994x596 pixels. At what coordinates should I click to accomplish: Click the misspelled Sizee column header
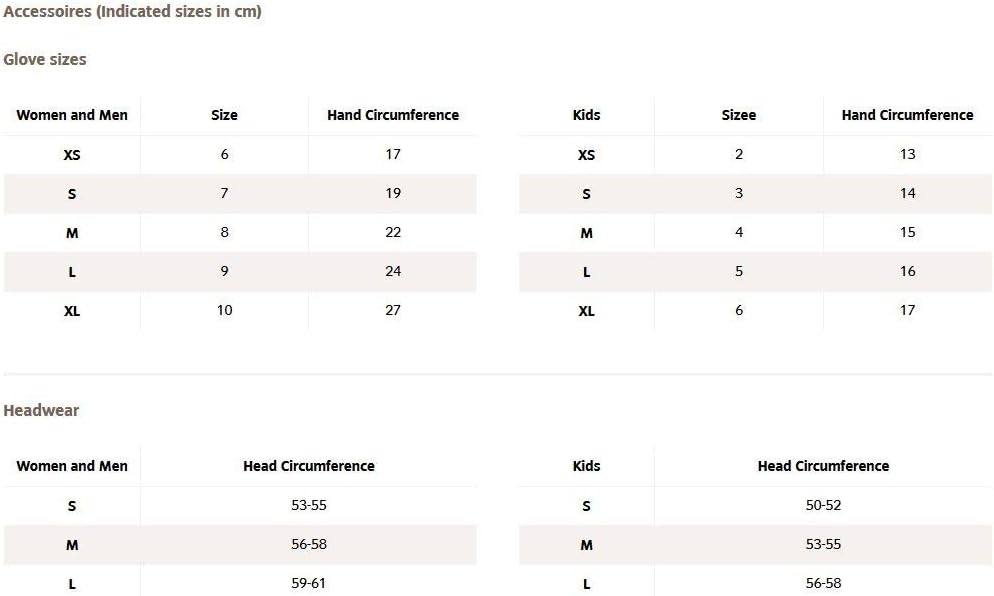739,115
